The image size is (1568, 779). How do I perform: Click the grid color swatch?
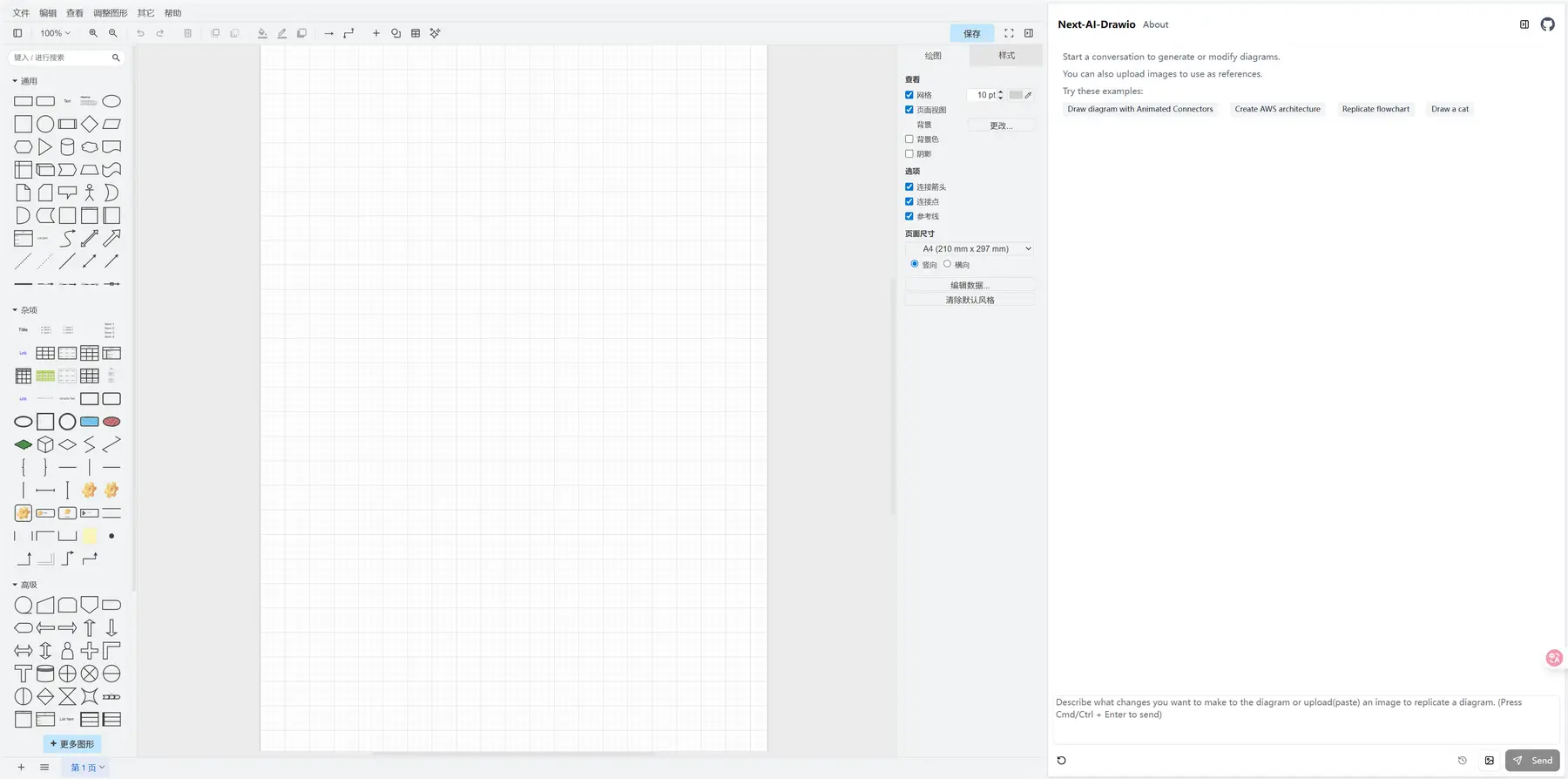click(1015, 95)
